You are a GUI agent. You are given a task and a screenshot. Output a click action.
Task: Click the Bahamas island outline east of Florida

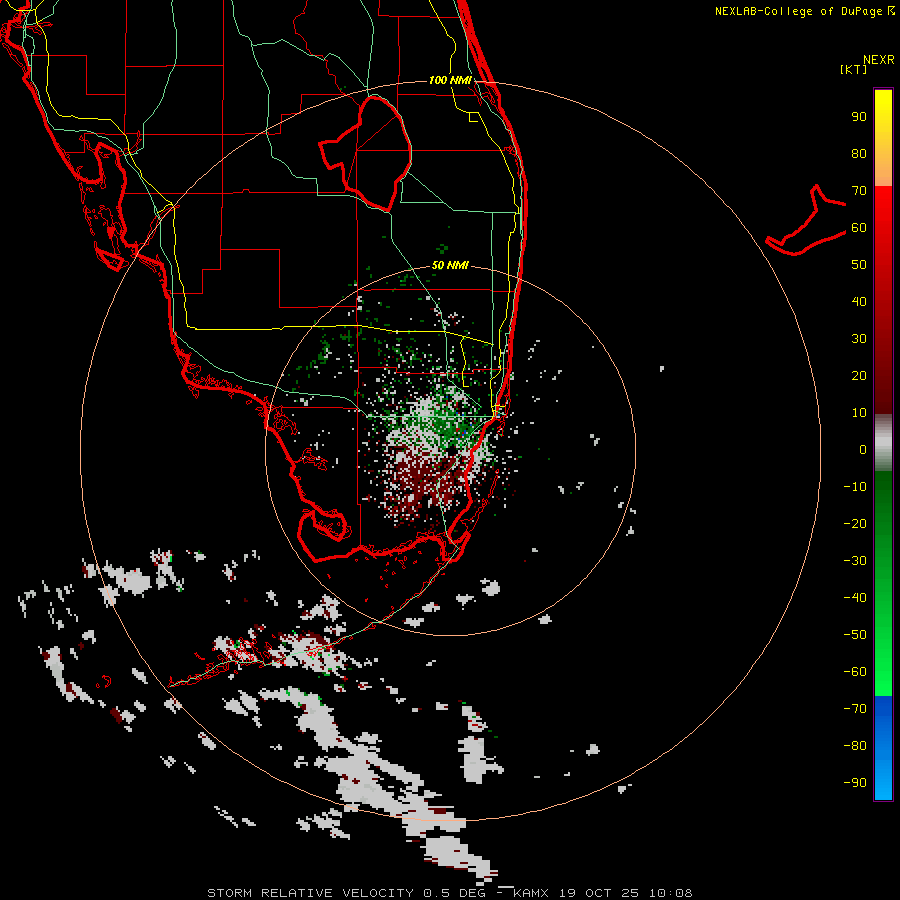coord(806,221)
